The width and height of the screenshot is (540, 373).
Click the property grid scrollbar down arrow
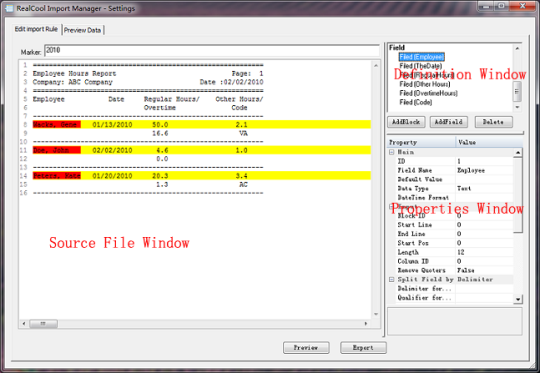click(518, 299)
